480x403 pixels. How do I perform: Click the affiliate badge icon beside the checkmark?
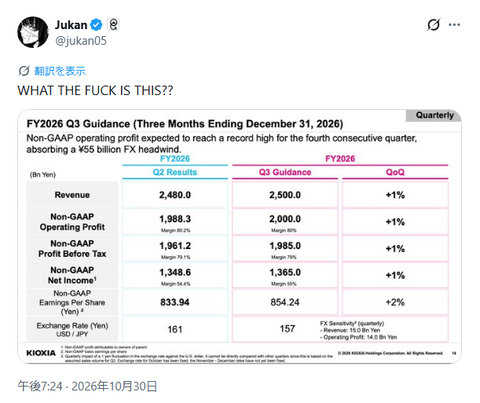(113, 25)
